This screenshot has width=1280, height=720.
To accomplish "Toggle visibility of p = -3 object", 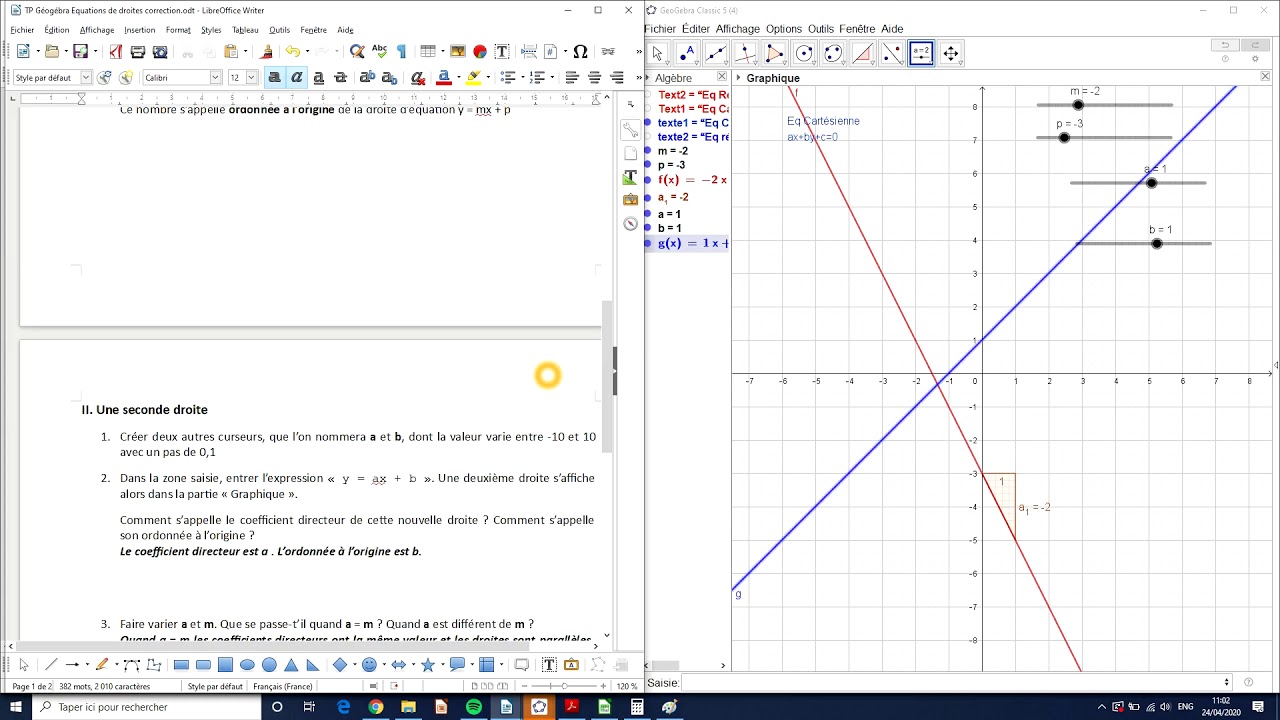I will point(649,165).
